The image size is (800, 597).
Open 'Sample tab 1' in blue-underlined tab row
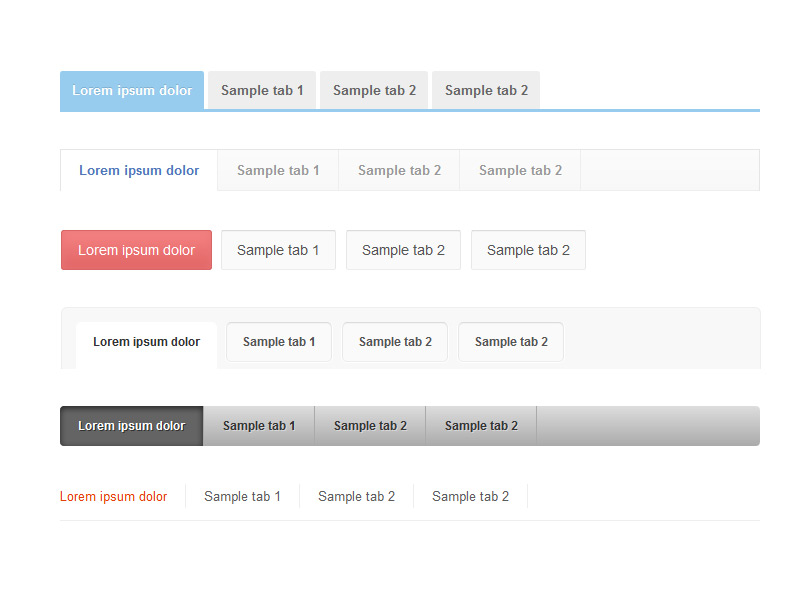coord(262,90)
